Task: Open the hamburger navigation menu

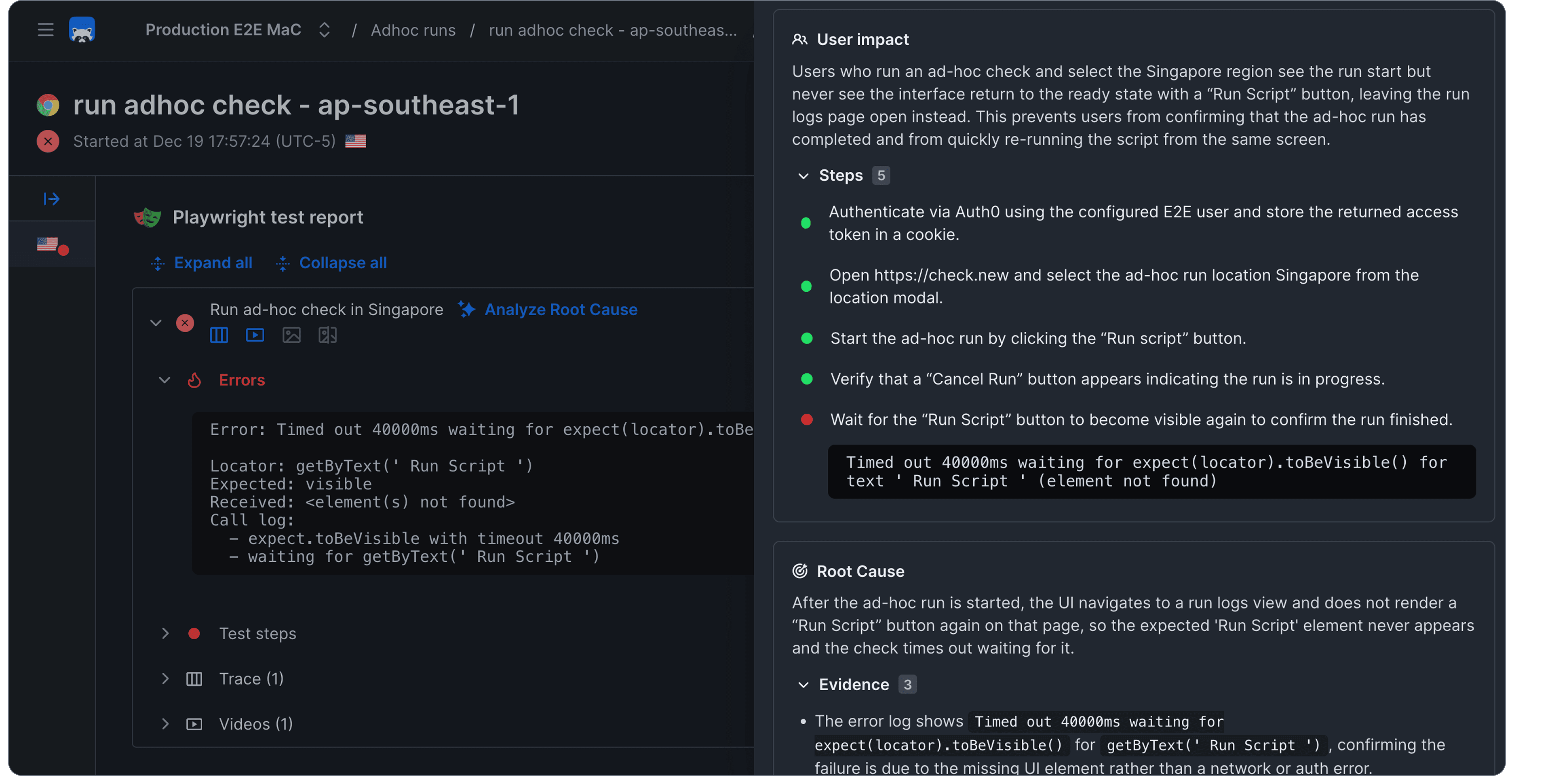Action: [45, 30]
